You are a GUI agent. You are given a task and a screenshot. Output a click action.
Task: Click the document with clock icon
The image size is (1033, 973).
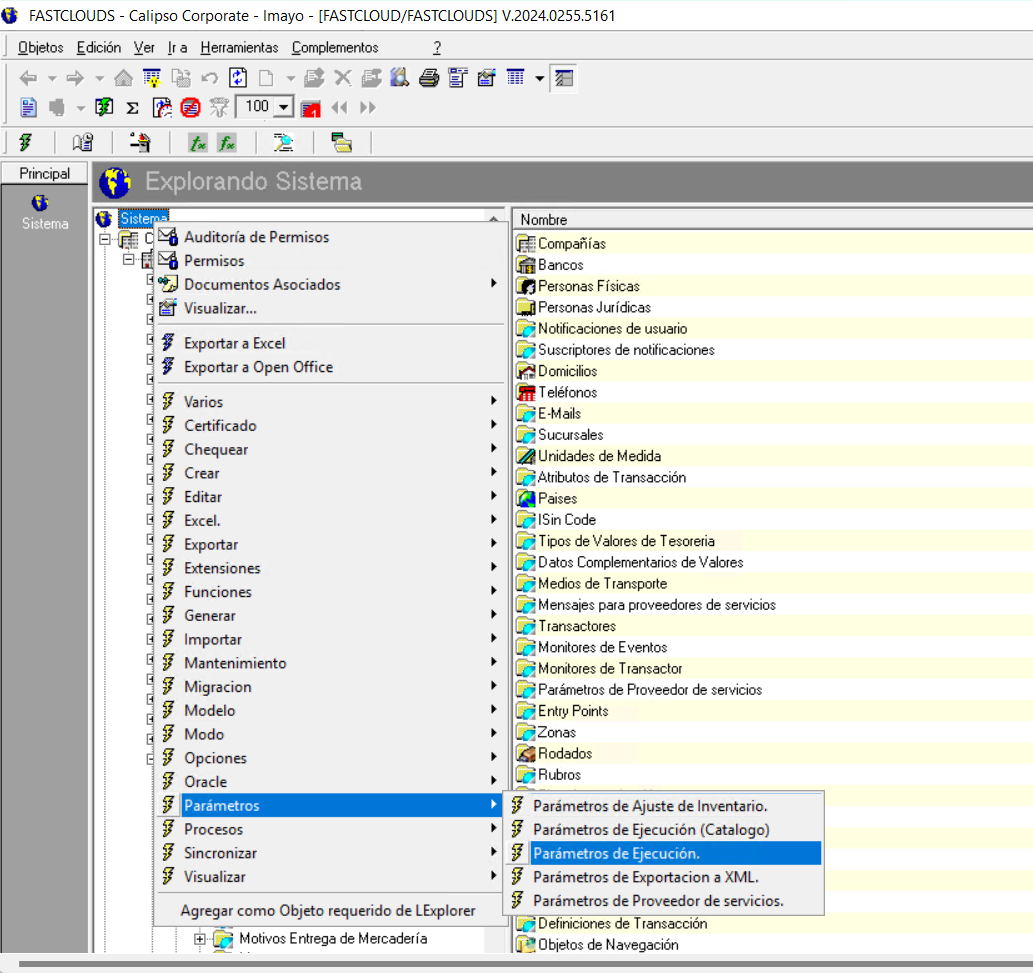[161, 107]
